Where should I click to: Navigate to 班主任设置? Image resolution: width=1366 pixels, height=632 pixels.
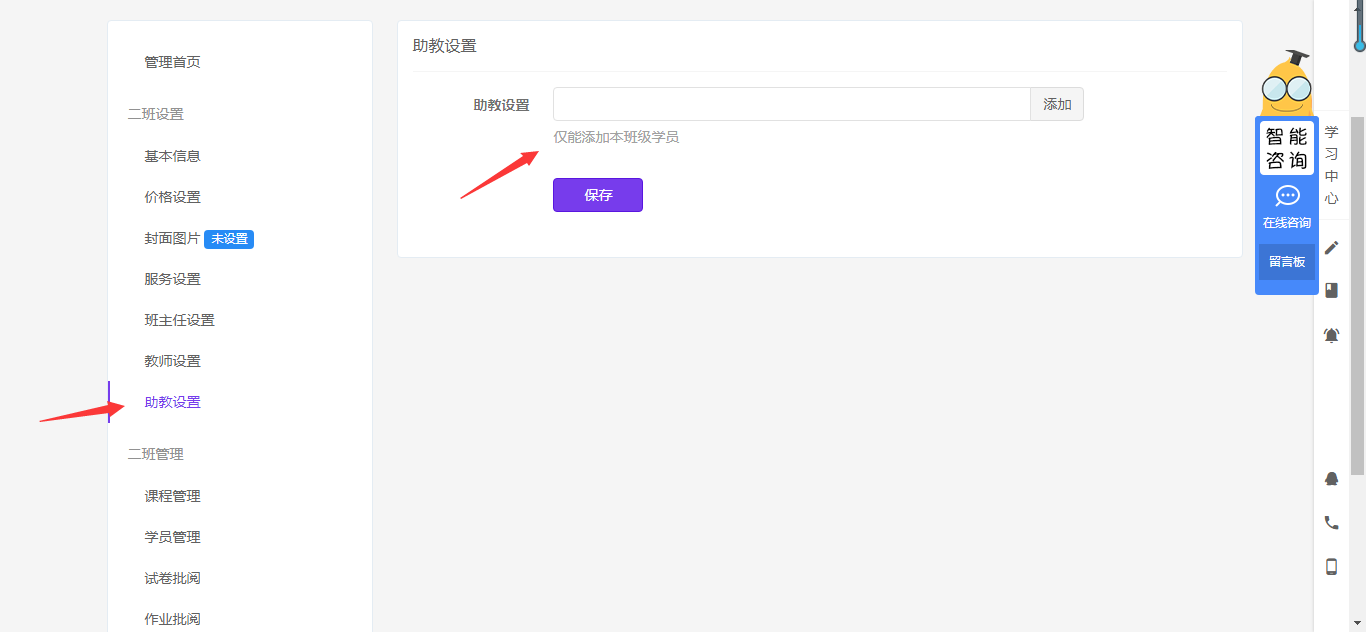coord(179,320)
